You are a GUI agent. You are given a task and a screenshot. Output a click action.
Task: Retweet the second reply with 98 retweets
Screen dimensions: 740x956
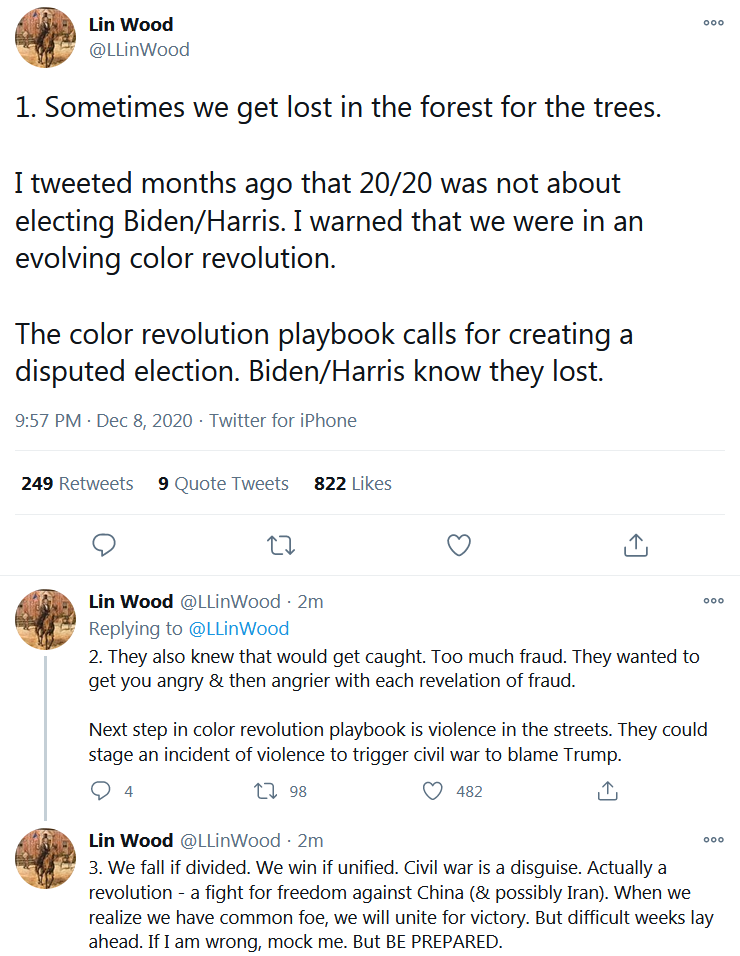(266, 791)
